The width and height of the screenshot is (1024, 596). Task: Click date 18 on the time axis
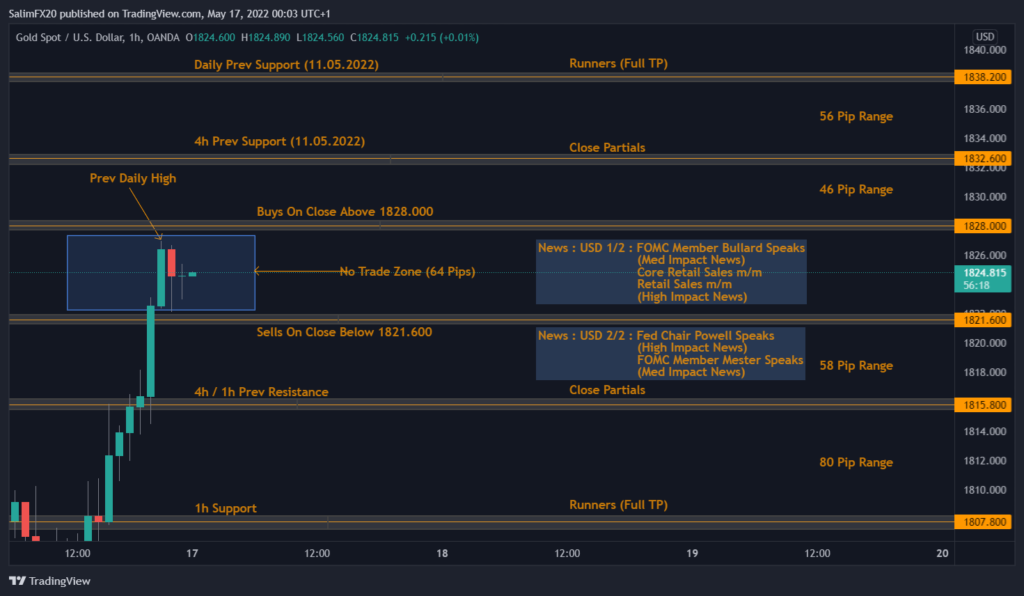442,553
